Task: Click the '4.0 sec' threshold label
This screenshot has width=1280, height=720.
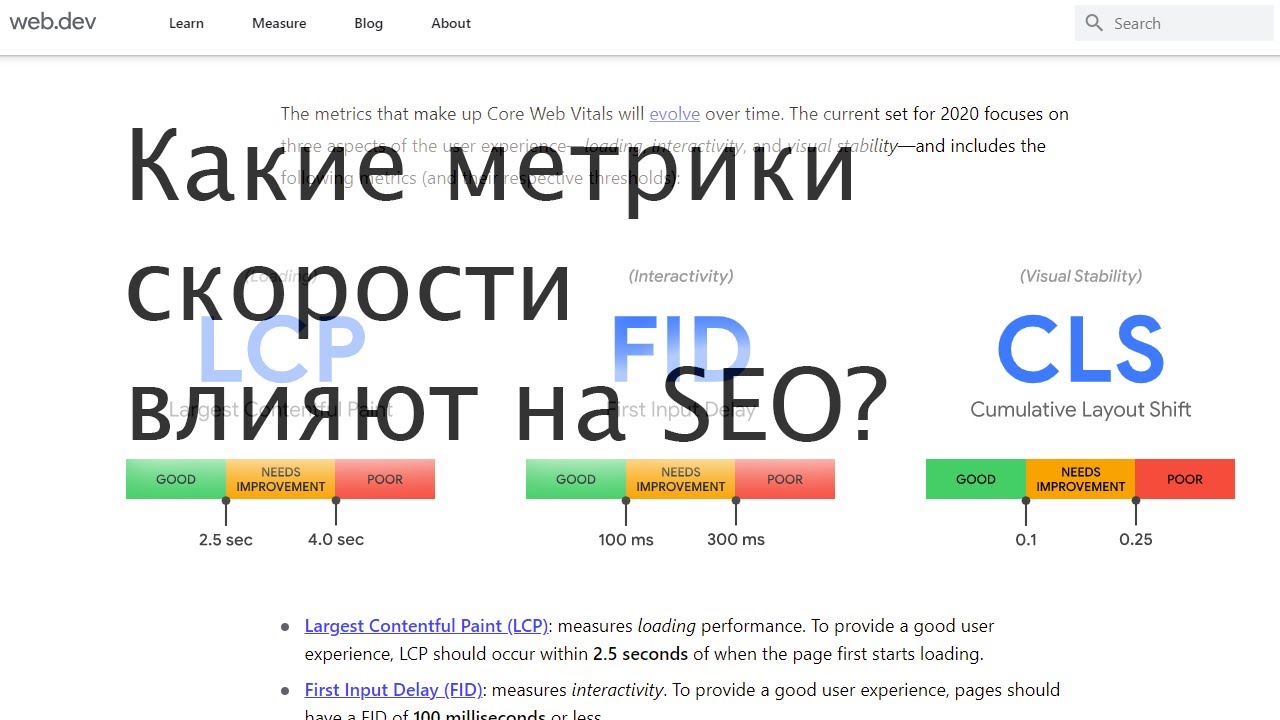Action: click(336, 540)
